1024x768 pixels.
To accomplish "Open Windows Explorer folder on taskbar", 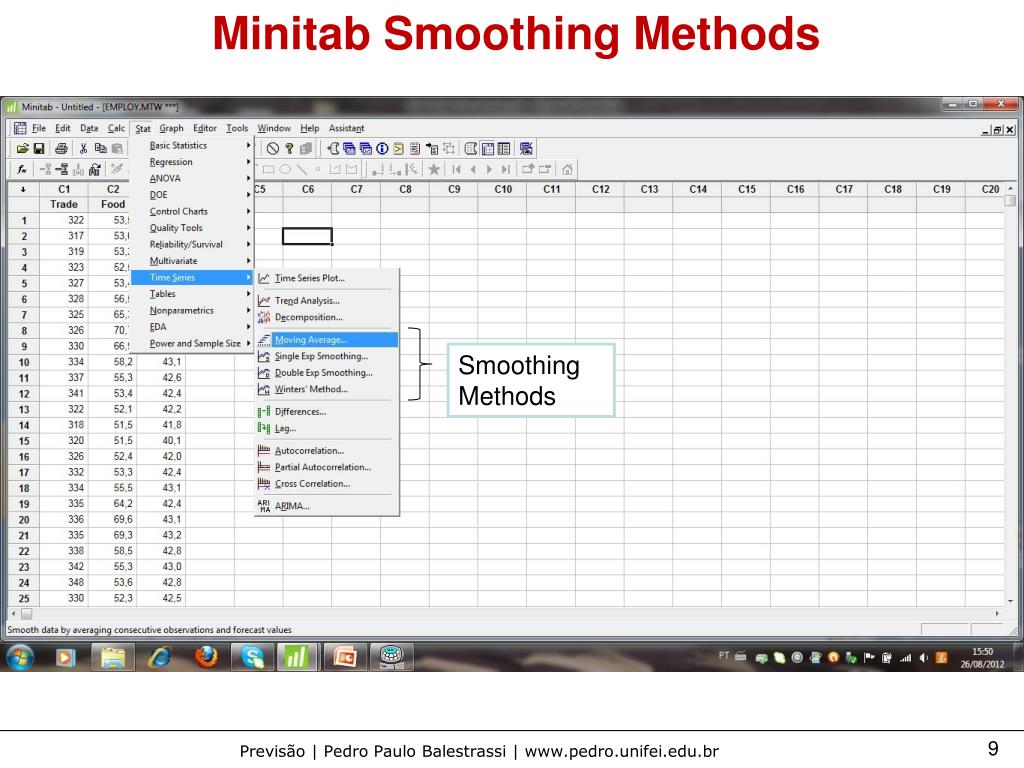I will tap(113, 656).
